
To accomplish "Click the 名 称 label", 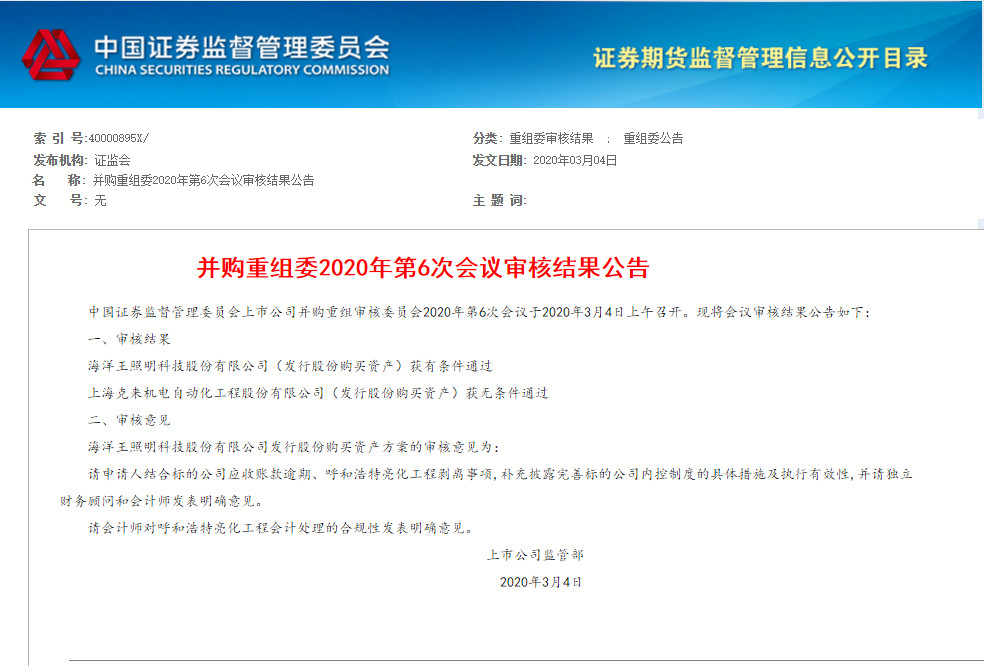I will 58,180.
